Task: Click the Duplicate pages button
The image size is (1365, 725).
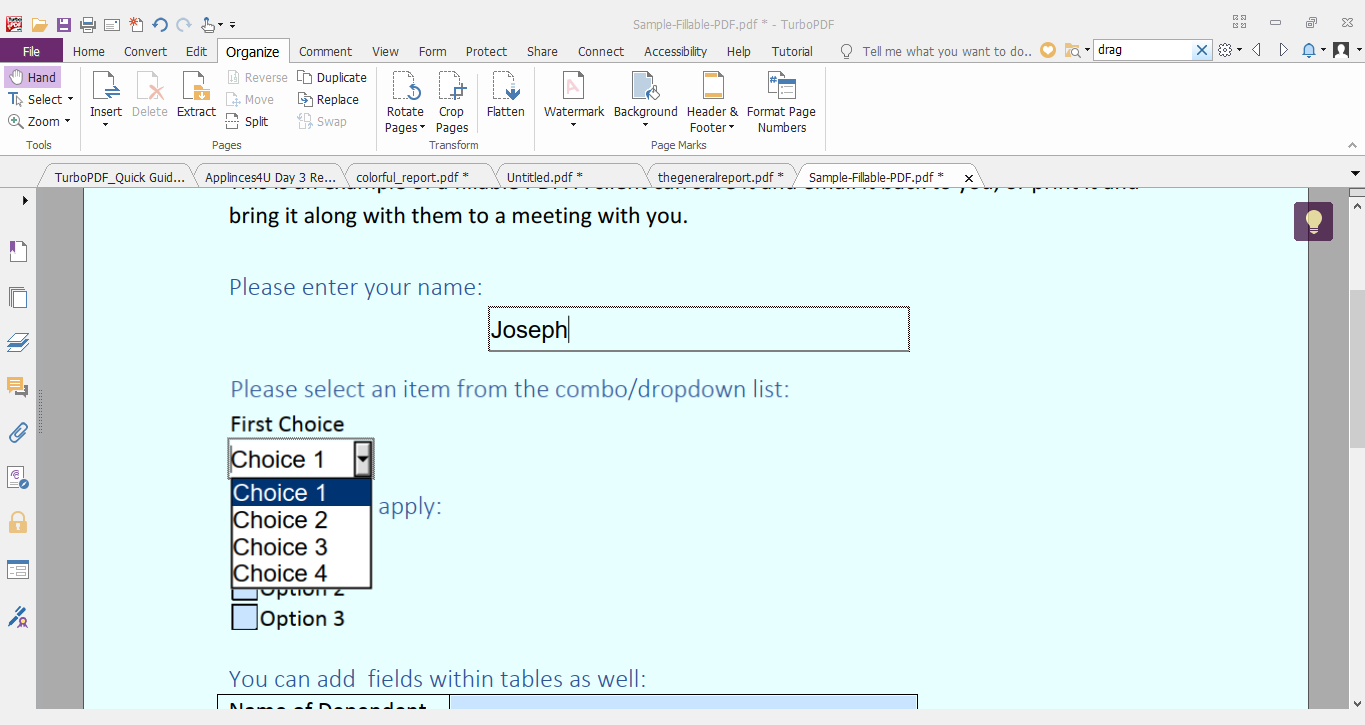Action: click(332, 77)
